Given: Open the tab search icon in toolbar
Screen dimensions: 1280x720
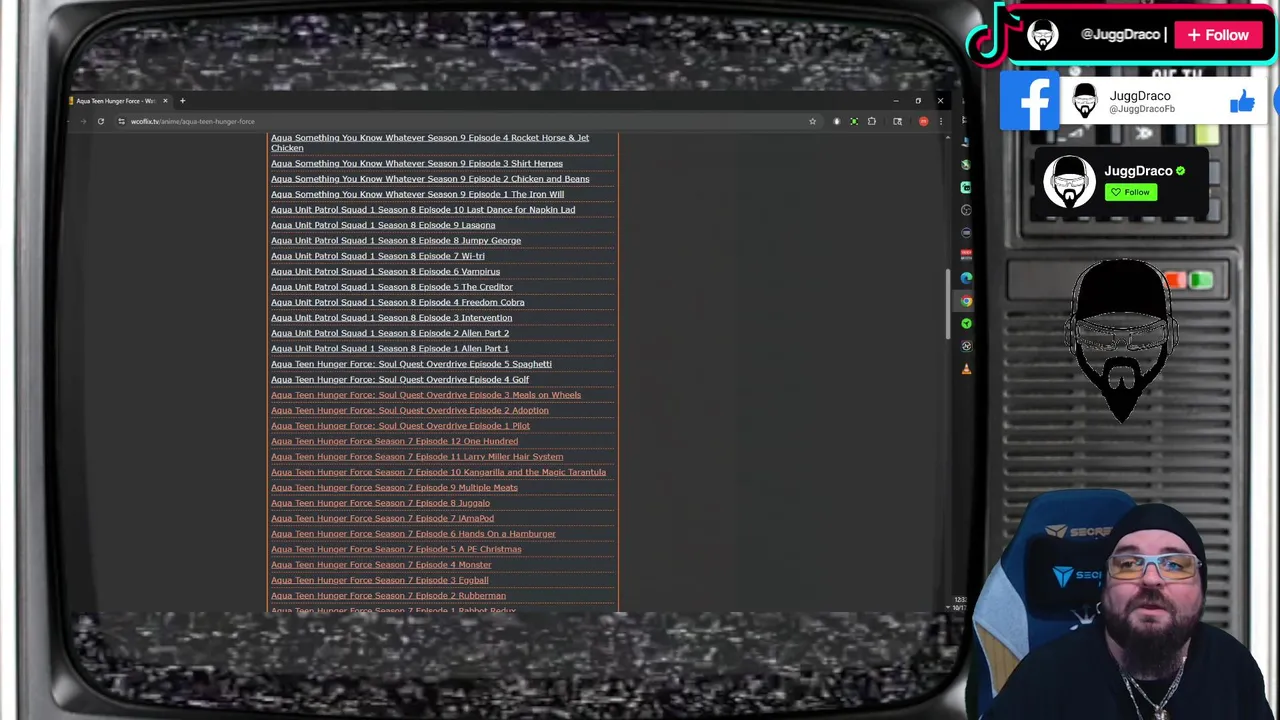Looking at the screenshot, I should [897, 121].
